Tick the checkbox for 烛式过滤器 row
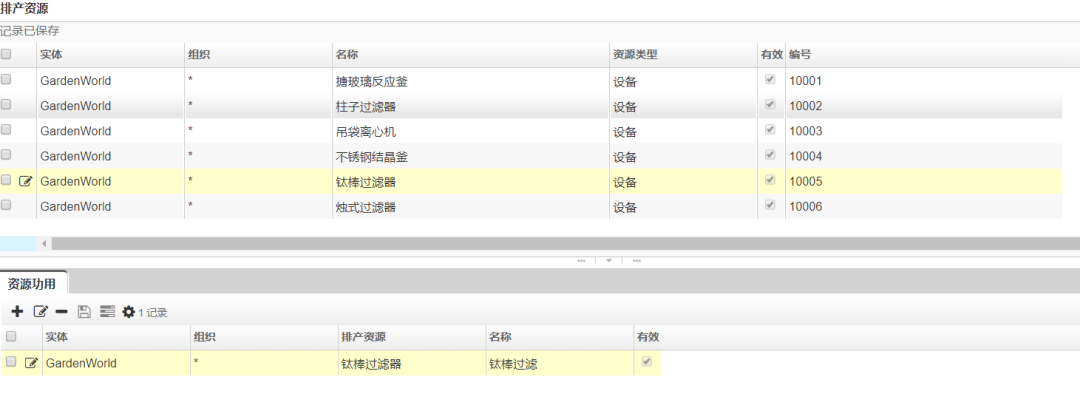The height and width of the screenshot is (394, 1080). click(6, 205)
